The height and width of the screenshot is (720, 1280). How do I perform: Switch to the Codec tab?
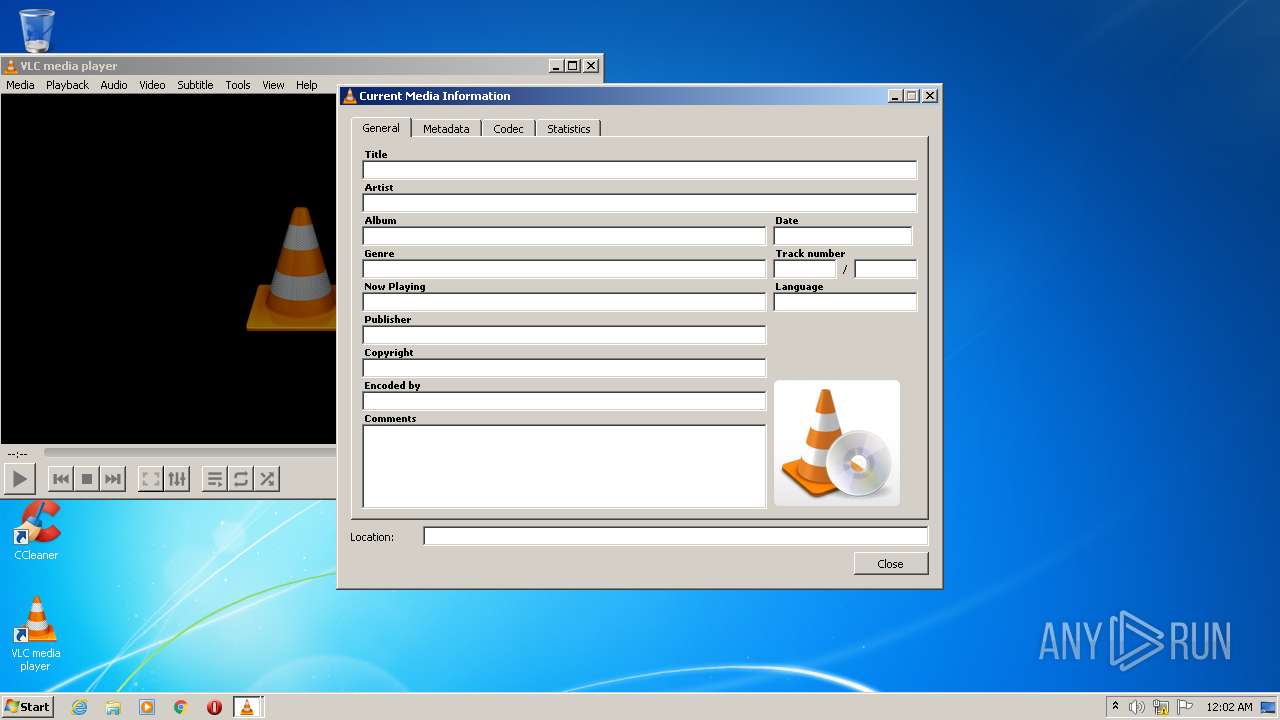[508, 129]
